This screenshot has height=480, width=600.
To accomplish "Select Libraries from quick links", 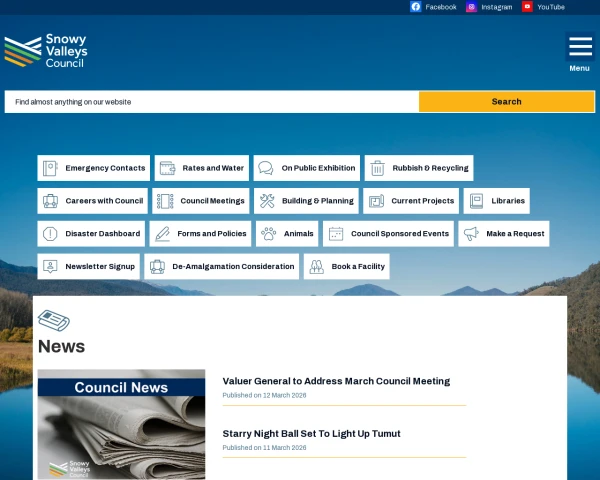I will (x=497, y=201).
